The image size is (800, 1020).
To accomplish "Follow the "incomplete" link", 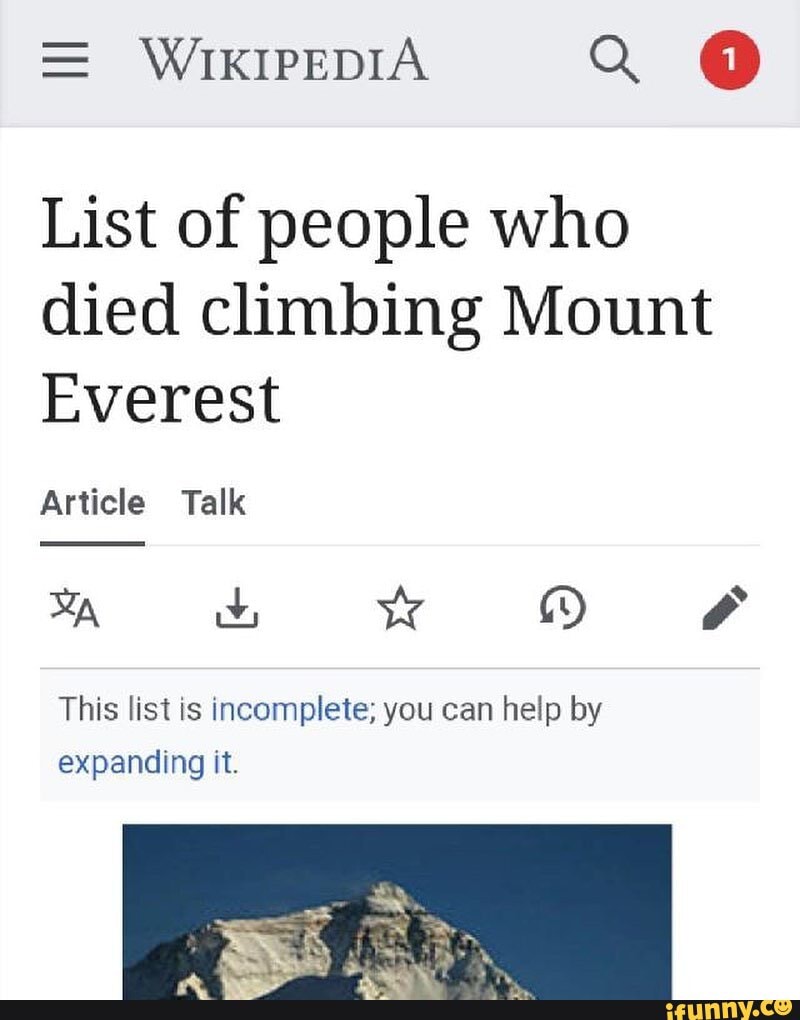I will tap(291, 710).
